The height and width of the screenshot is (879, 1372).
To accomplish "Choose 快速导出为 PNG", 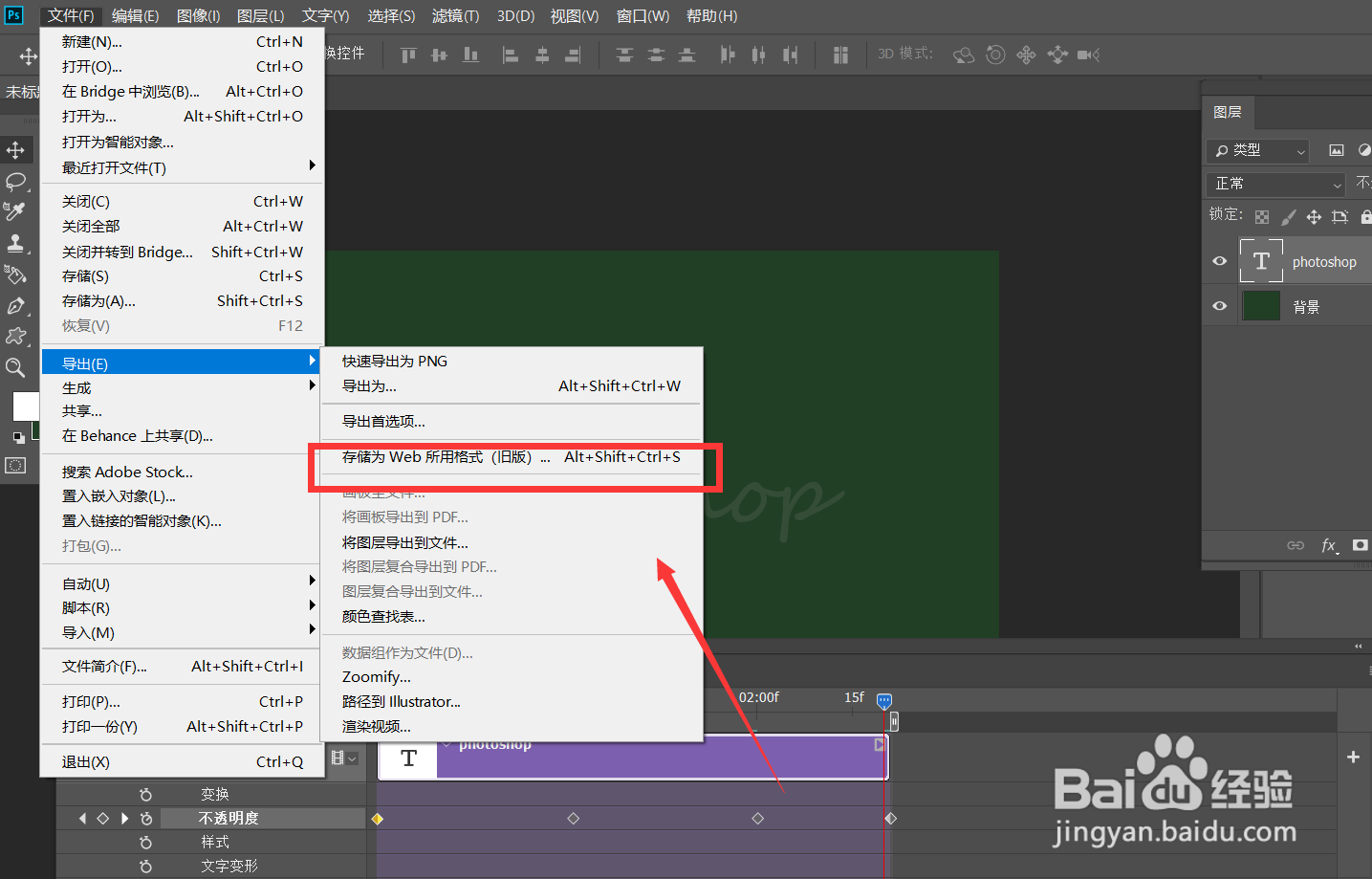I will point(512,362).
